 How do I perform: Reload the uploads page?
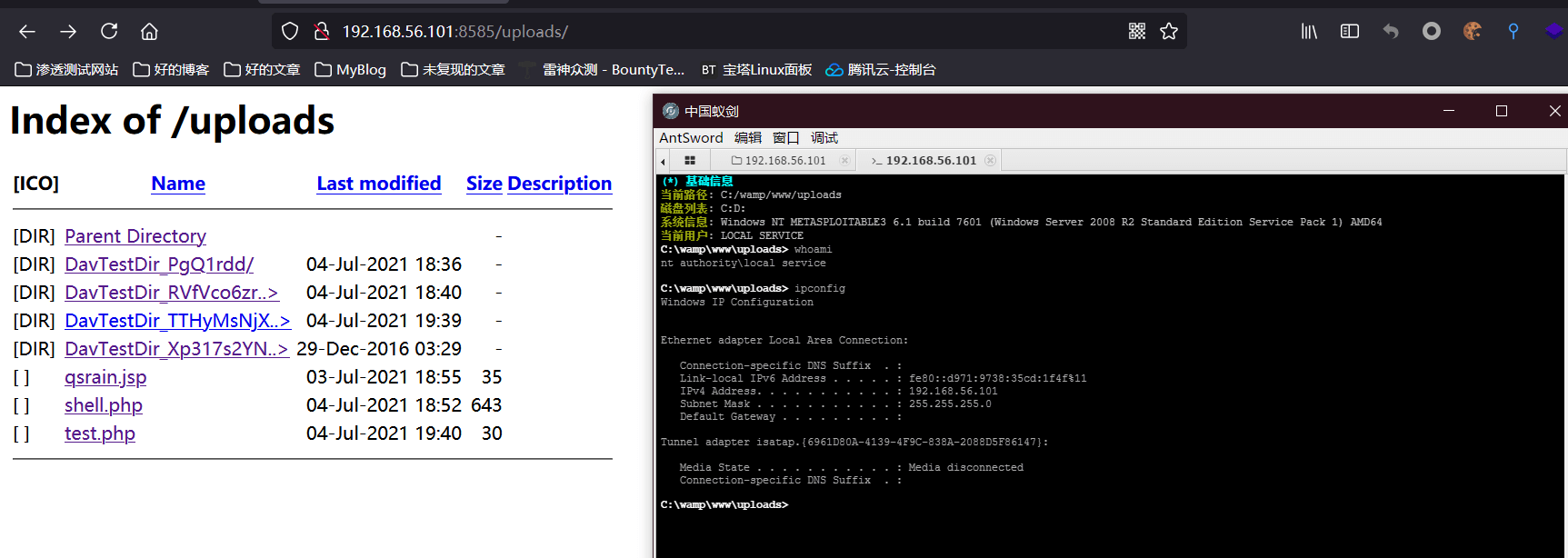click(x=109, y=32)
